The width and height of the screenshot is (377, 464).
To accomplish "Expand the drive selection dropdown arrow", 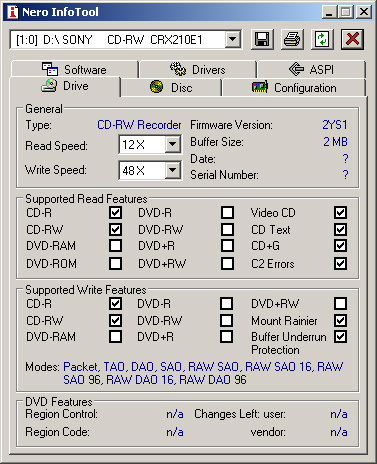I will point(233,40).
